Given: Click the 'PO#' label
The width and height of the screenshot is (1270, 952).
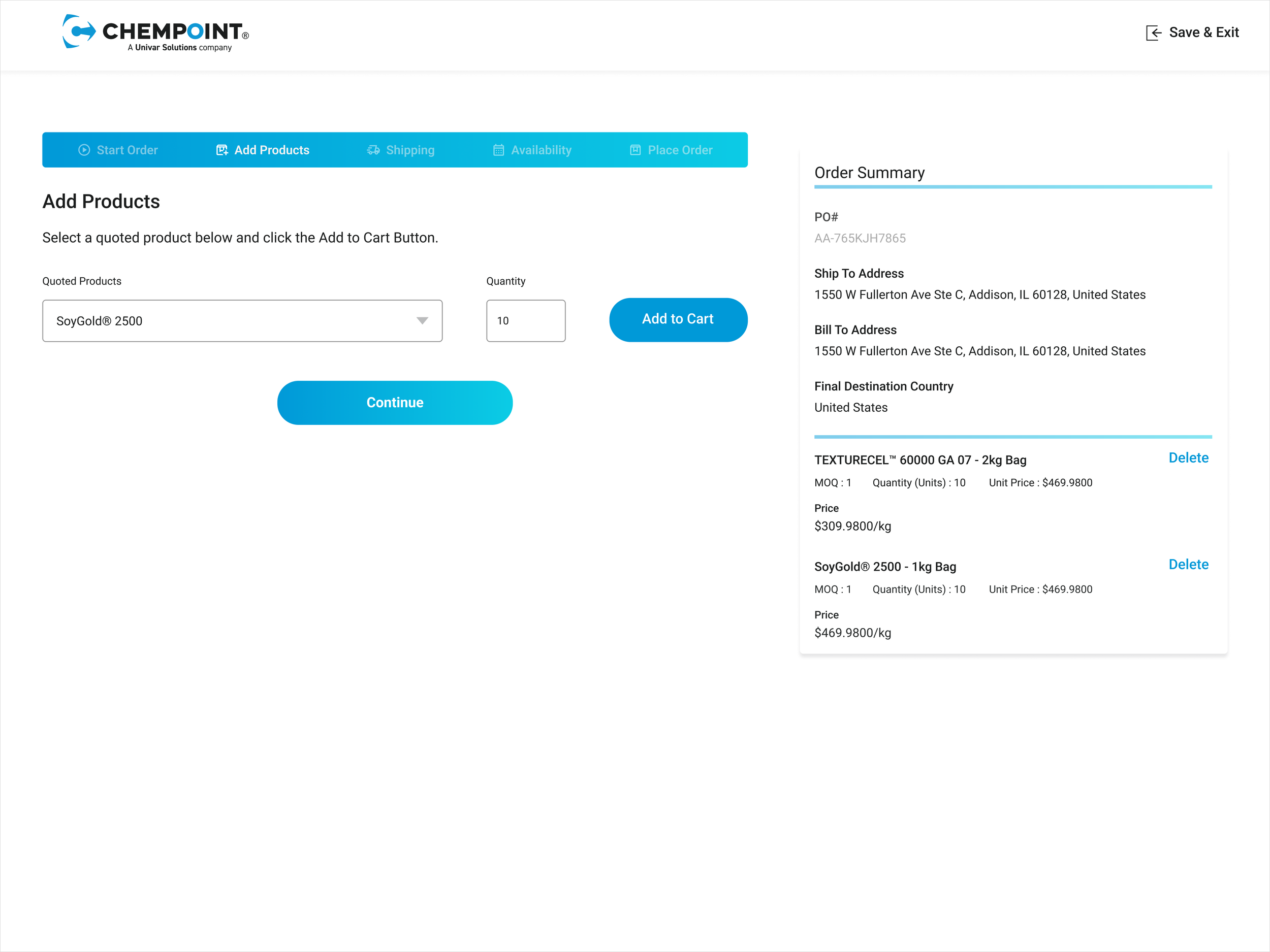Looking at the screenshot, I should [826, 217].
